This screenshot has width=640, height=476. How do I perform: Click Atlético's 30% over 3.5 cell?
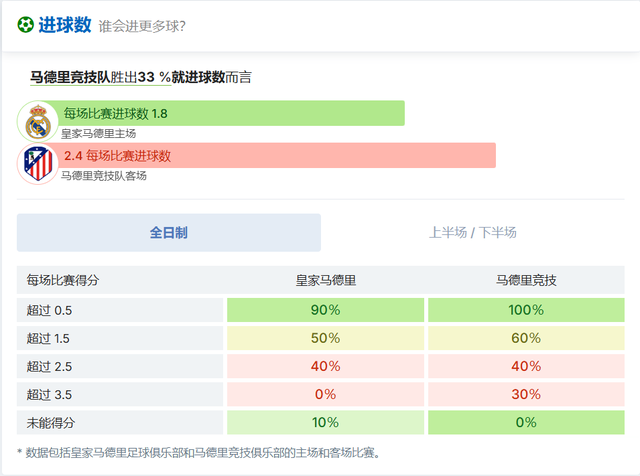pos(526,394)
